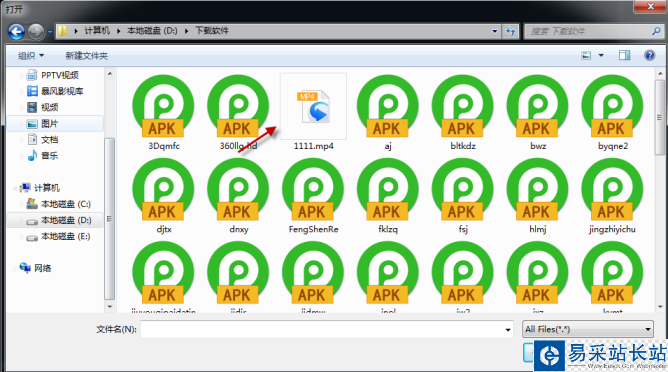
Task: Select the bwz APK file
Action: (x=538, y=113)
